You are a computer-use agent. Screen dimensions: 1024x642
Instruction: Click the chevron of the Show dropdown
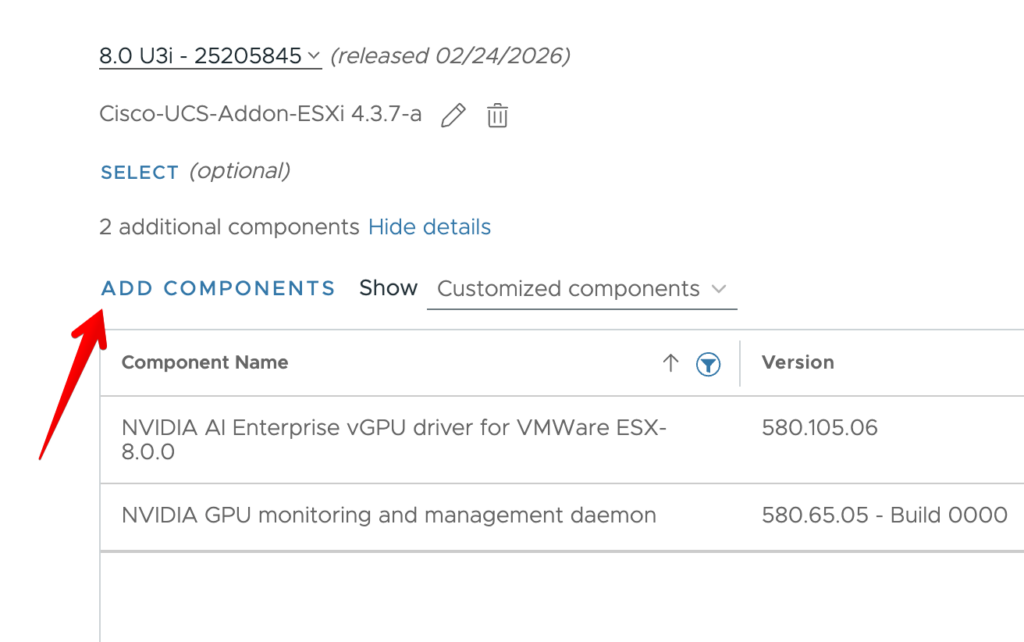(718, 289)
